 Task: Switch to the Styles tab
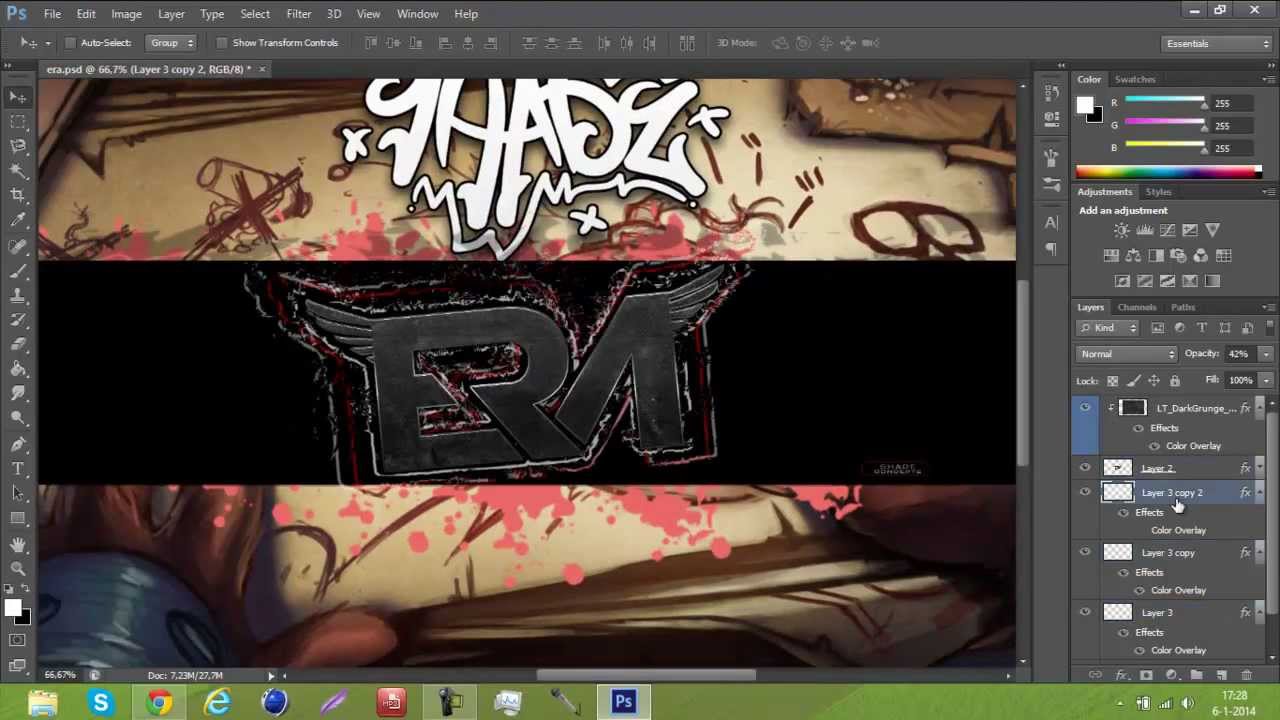(x=1158, y=192)
